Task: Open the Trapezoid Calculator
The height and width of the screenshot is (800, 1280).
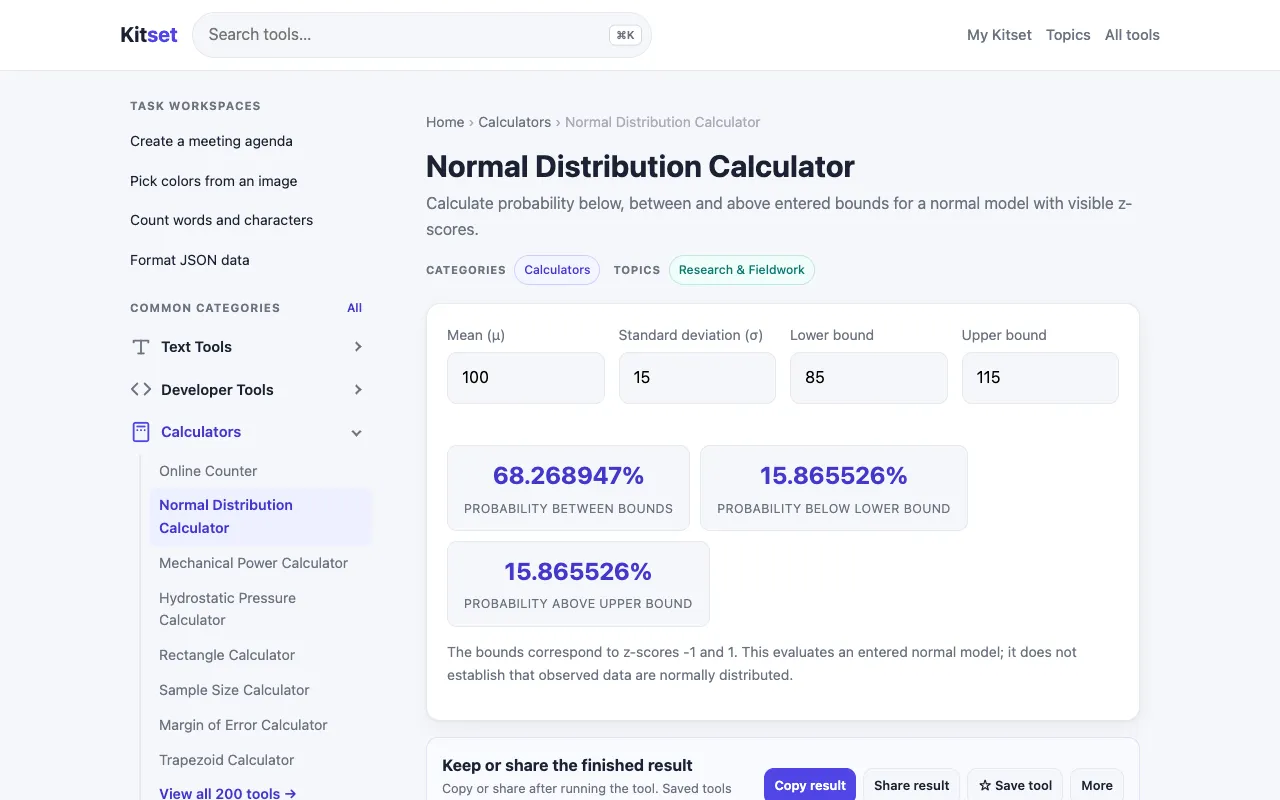Action: (x=226, y=760)
